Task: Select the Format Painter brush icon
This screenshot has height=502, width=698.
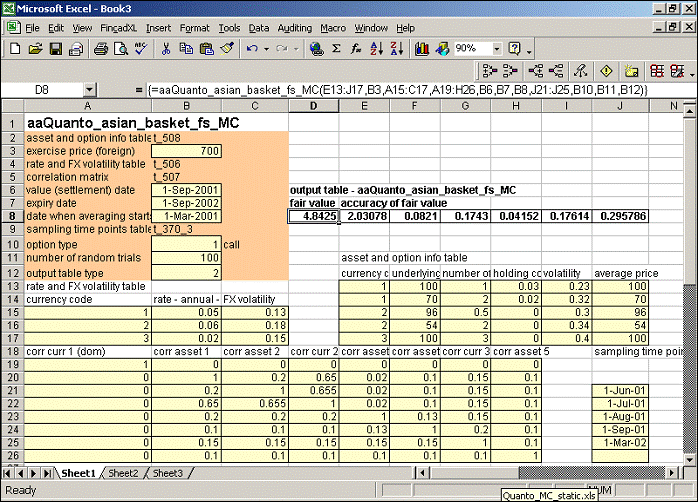Action: (227, 49)
